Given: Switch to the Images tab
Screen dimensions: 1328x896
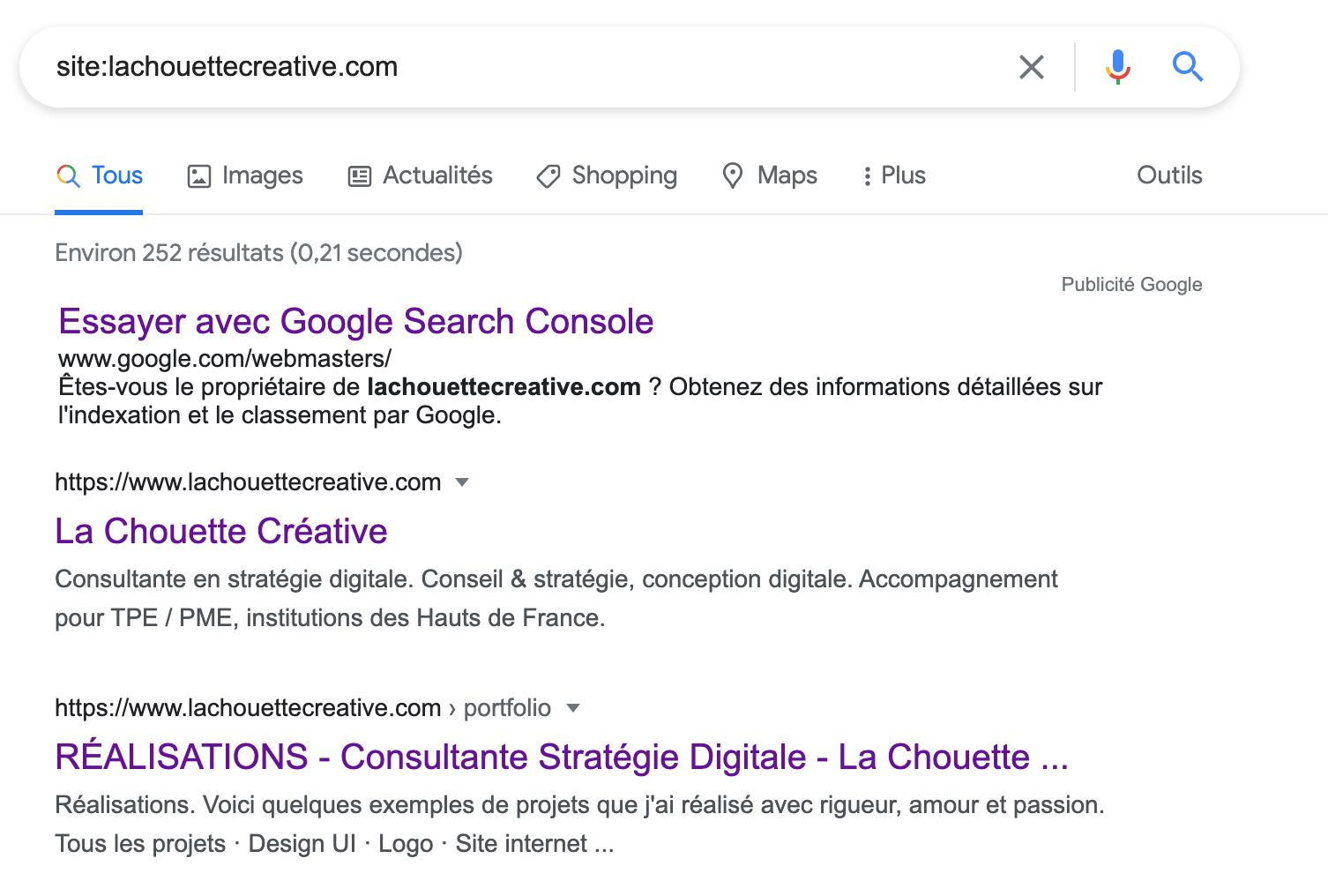Looking at the screenshot, I should click(x=245, y=175).
